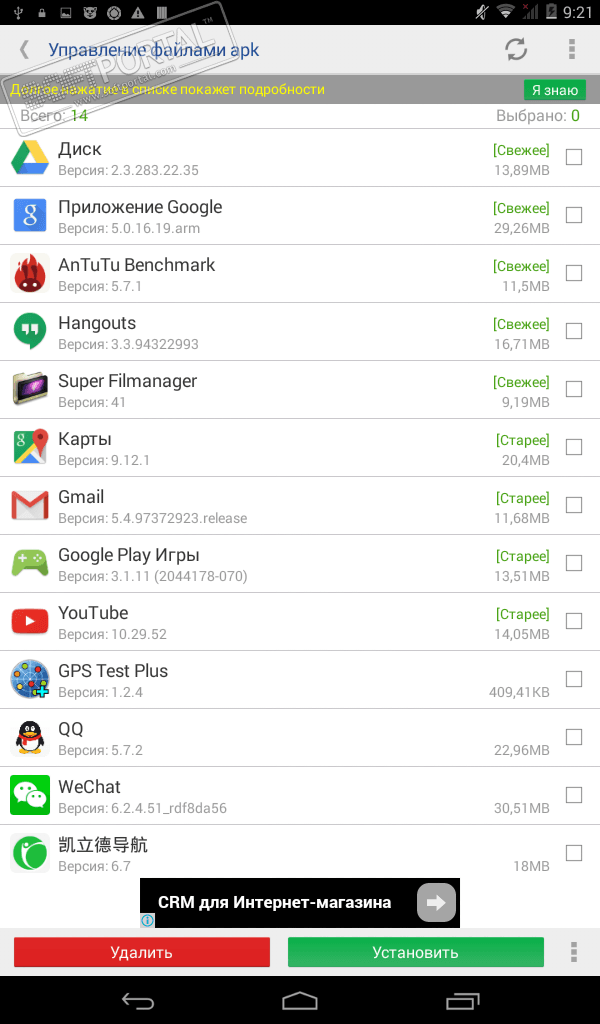600x1024 pixels.
Task: Tap the WeChat app icon
Action: (30, 795)
